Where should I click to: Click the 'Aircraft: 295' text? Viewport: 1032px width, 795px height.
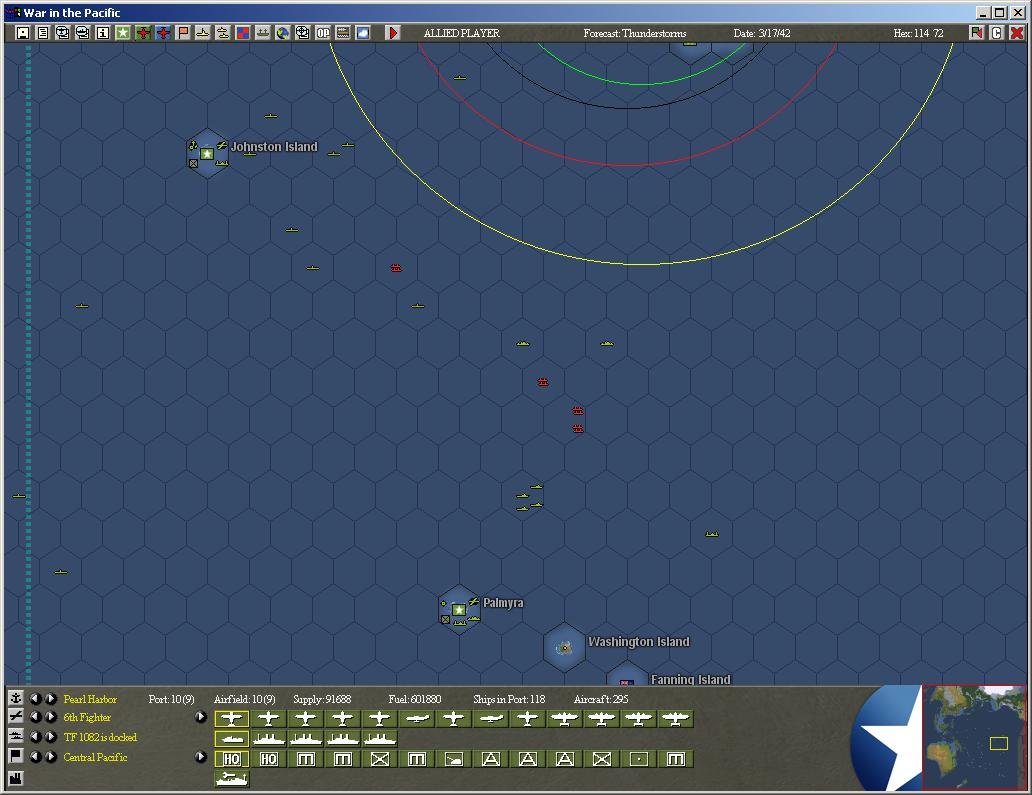click(601, 699)
